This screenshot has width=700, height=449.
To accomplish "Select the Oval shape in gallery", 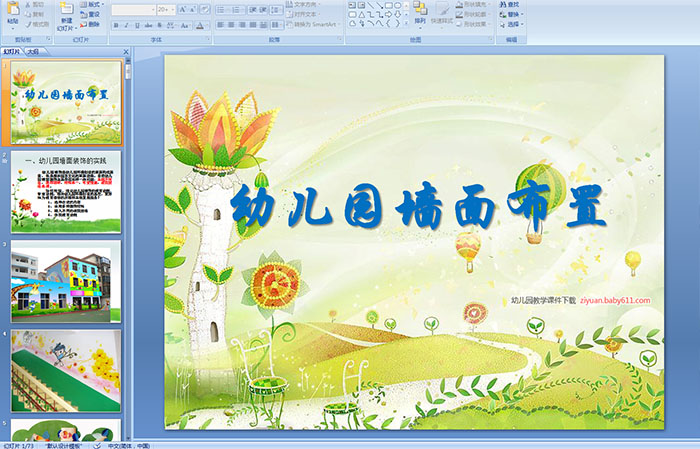I will point(397,5).
